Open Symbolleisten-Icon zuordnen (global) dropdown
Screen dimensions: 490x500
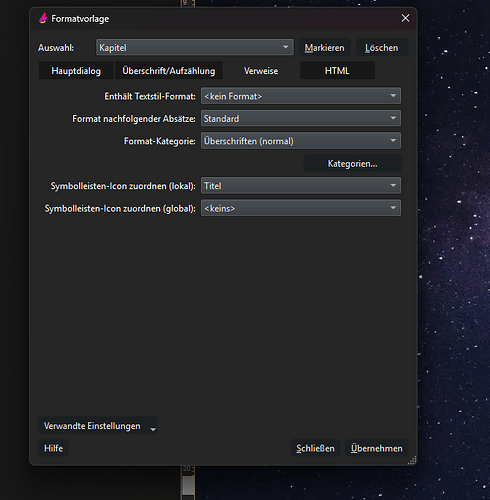[301, 208]
